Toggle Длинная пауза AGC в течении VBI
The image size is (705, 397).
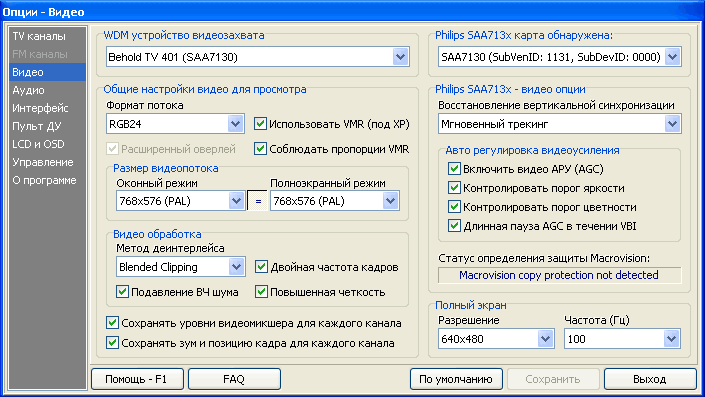[542, 226]
